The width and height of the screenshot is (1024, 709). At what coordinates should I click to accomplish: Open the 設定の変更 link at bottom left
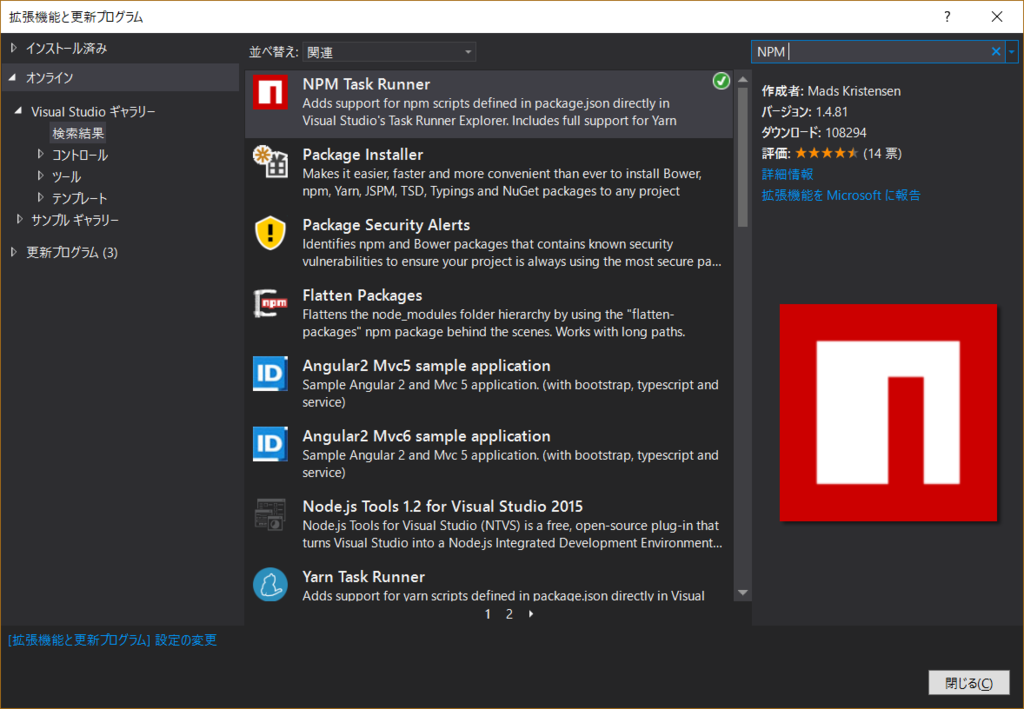112,640
